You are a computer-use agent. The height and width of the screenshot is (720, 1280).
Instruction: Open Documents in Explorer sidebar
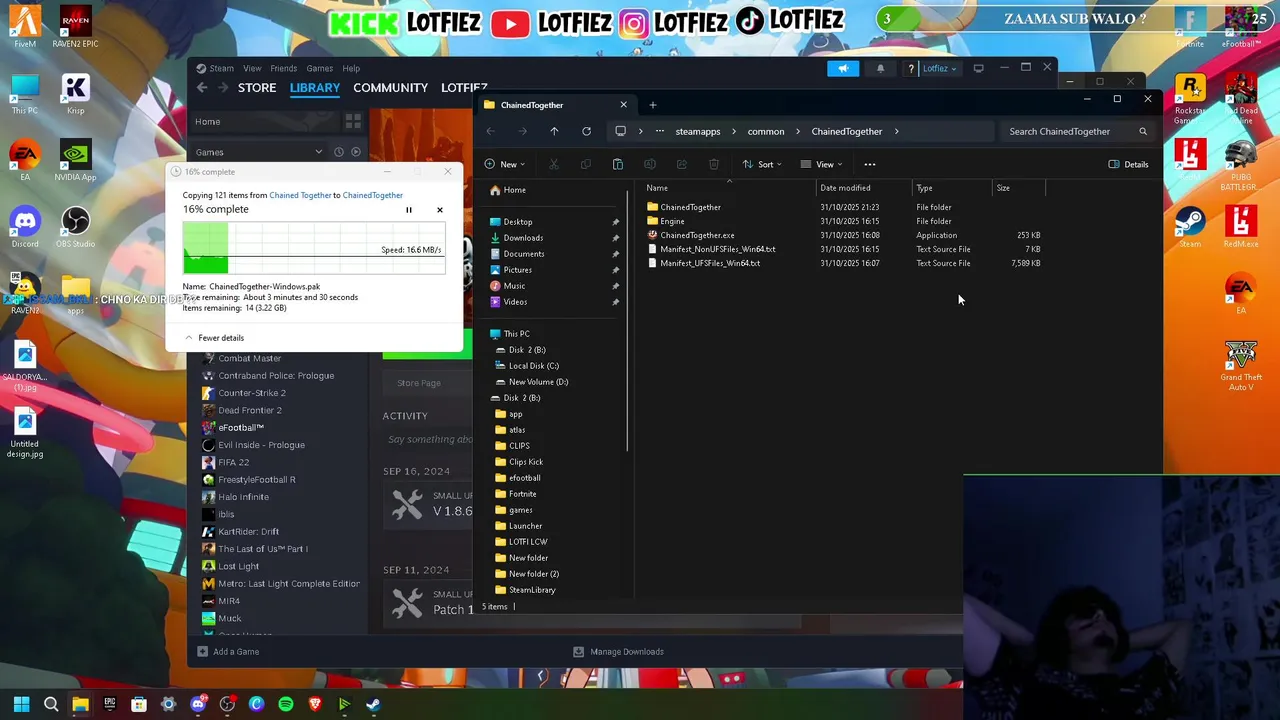tap(524, 254)
